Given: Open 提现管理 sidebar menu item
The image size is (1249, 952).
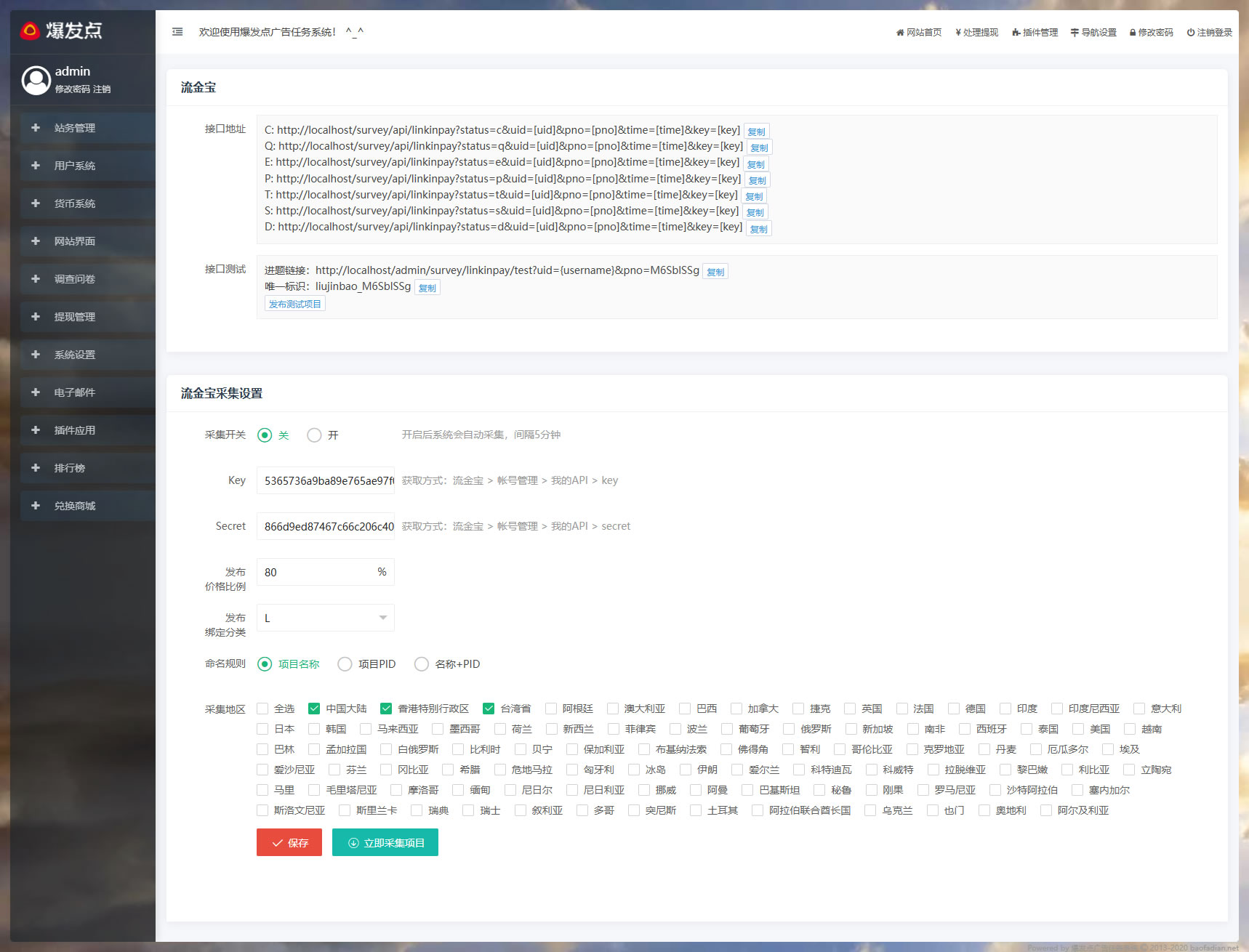Looking at the screenshot, I should (x=74, y=317).
